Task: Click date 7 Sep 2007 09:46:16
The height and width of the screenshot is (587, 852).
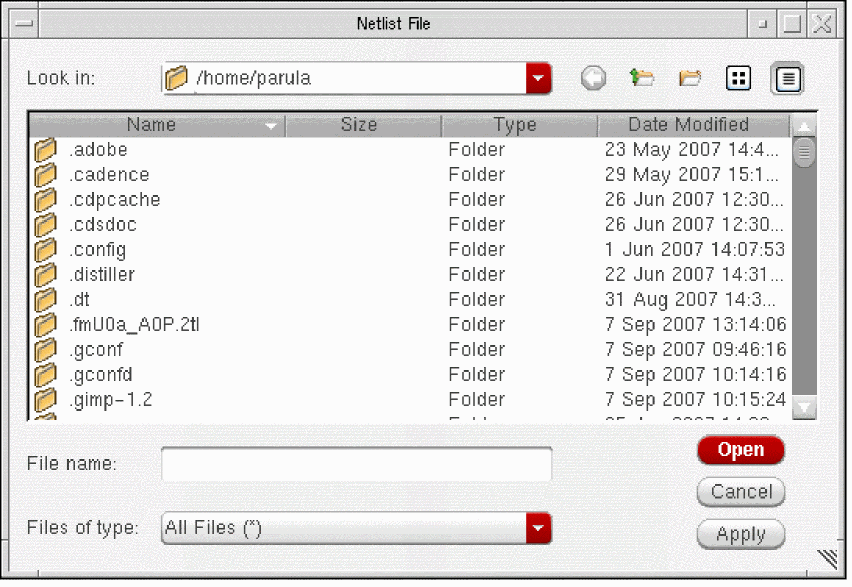Action: (x=696, y=349)
